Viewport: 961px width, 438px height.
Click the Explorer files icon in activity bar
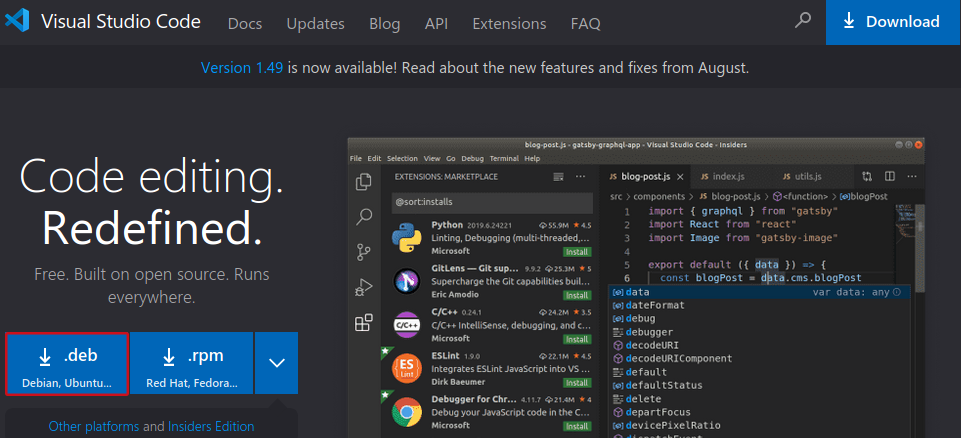pyautogui.click(x=364, y=181)
